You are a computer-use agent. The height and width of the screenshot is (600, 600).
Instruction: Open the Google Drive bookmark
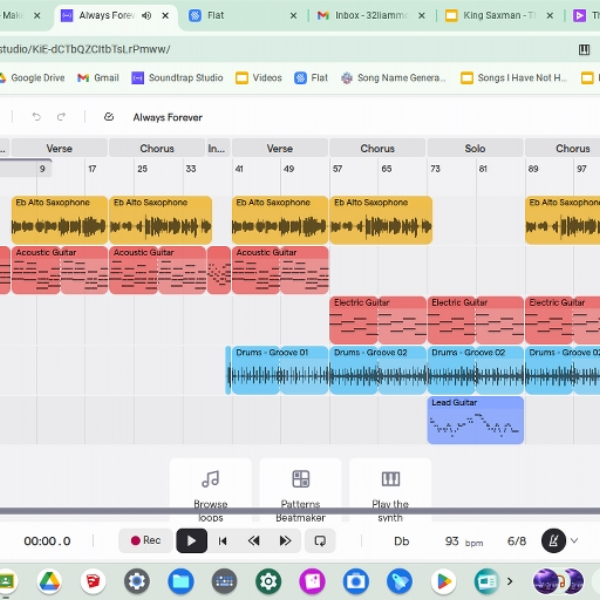click(31, 78)
